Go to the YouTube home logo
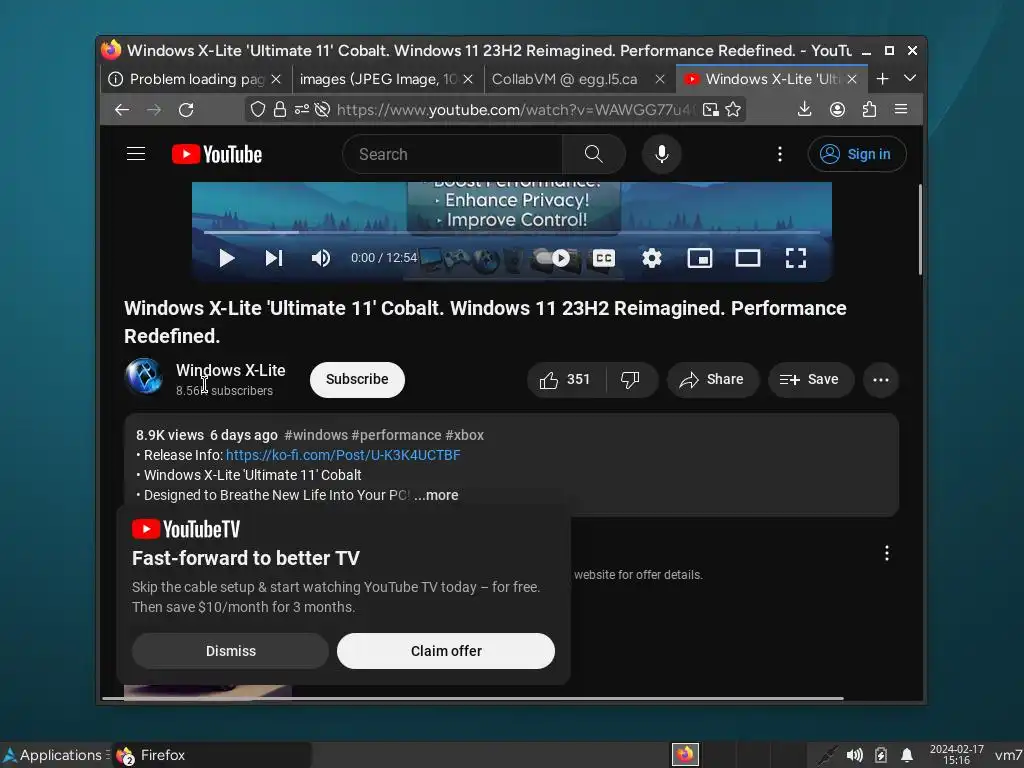Screen dimensions: 1024x768 point(217,154)
